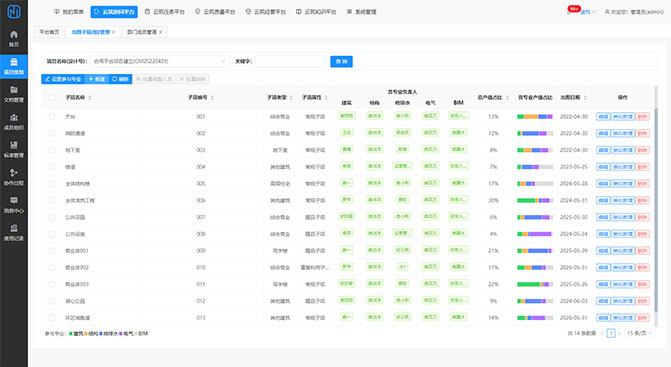Click the platform logo in the sidebar
This screenshot has width=671, height=367.
[14, 12]
